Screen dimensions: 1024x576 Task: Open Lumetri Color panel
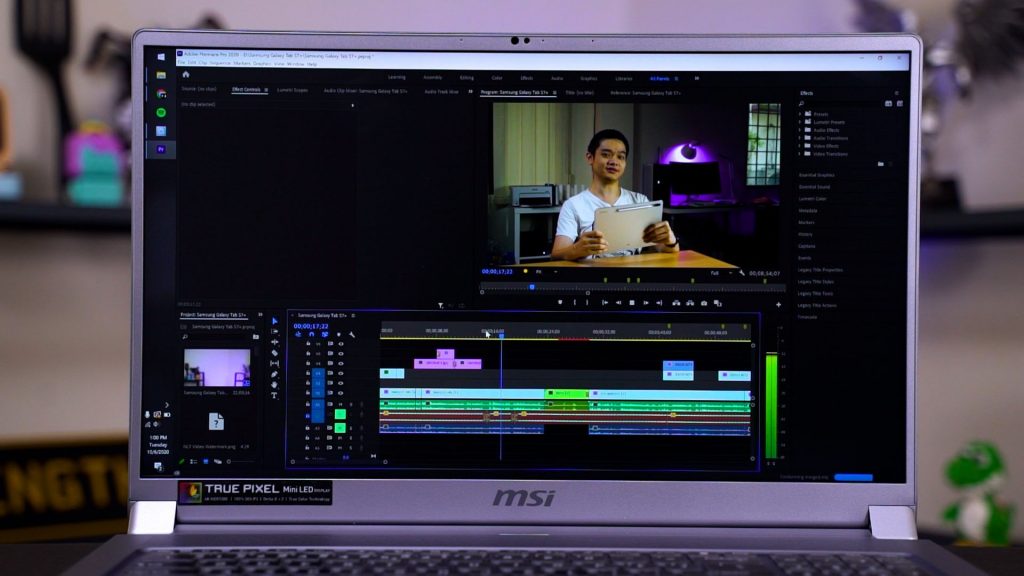coord(812,199)
